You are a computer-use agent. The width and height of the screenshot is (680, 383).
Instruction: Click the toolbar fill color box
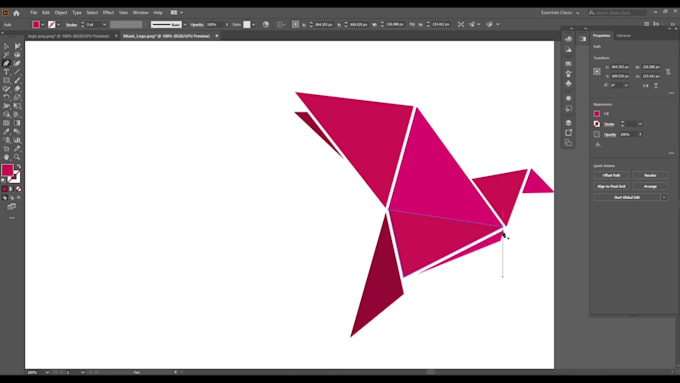(7, 170)
